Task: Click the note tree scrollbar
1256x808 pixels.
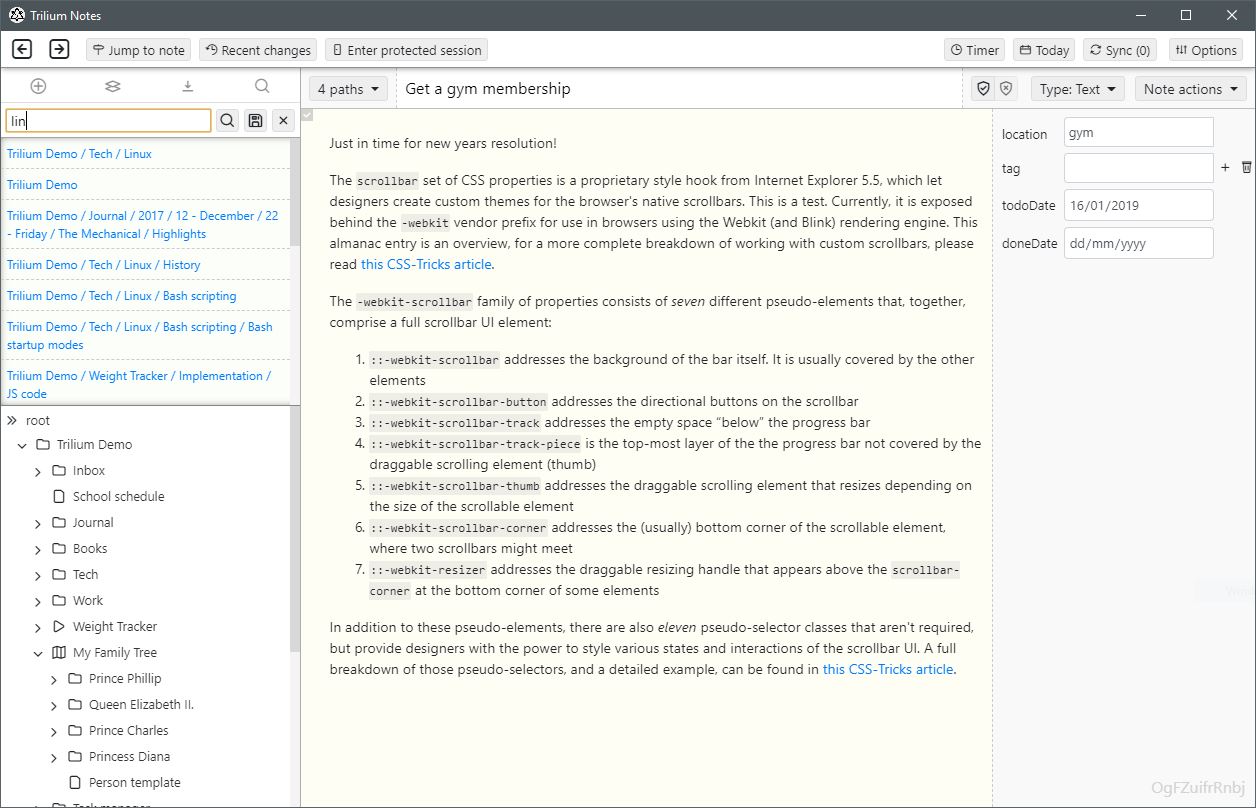Action: 295,530
